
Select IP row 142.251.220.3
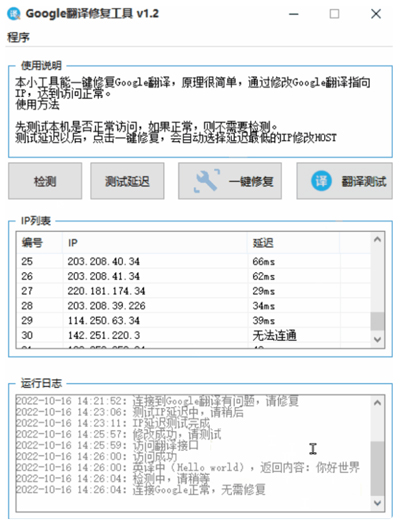point(193,335)
